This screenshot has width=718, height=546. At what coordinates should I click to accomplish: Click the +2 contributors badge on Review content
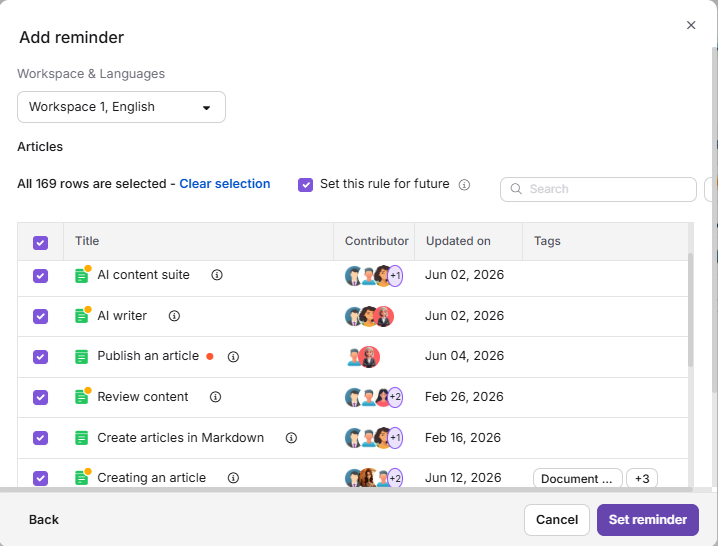pos(395,397)
